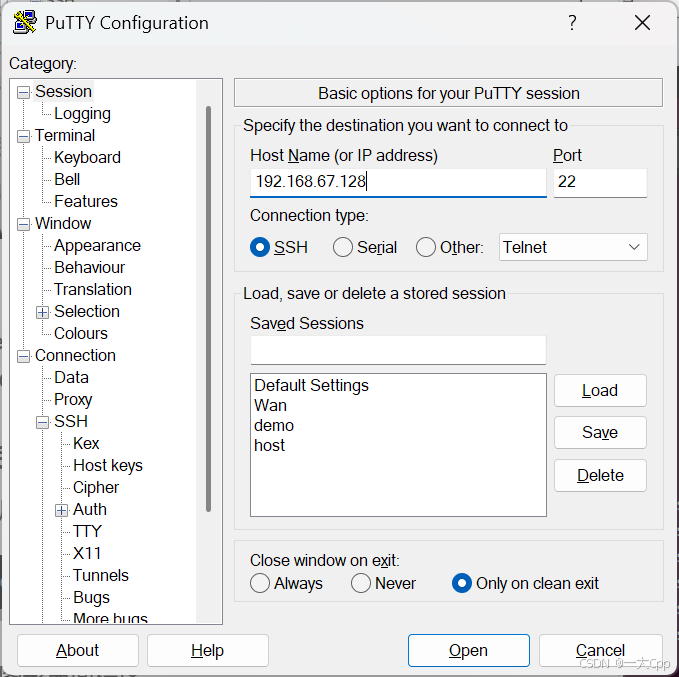
Task: Click the Cancel button
Action: [600, 651]
